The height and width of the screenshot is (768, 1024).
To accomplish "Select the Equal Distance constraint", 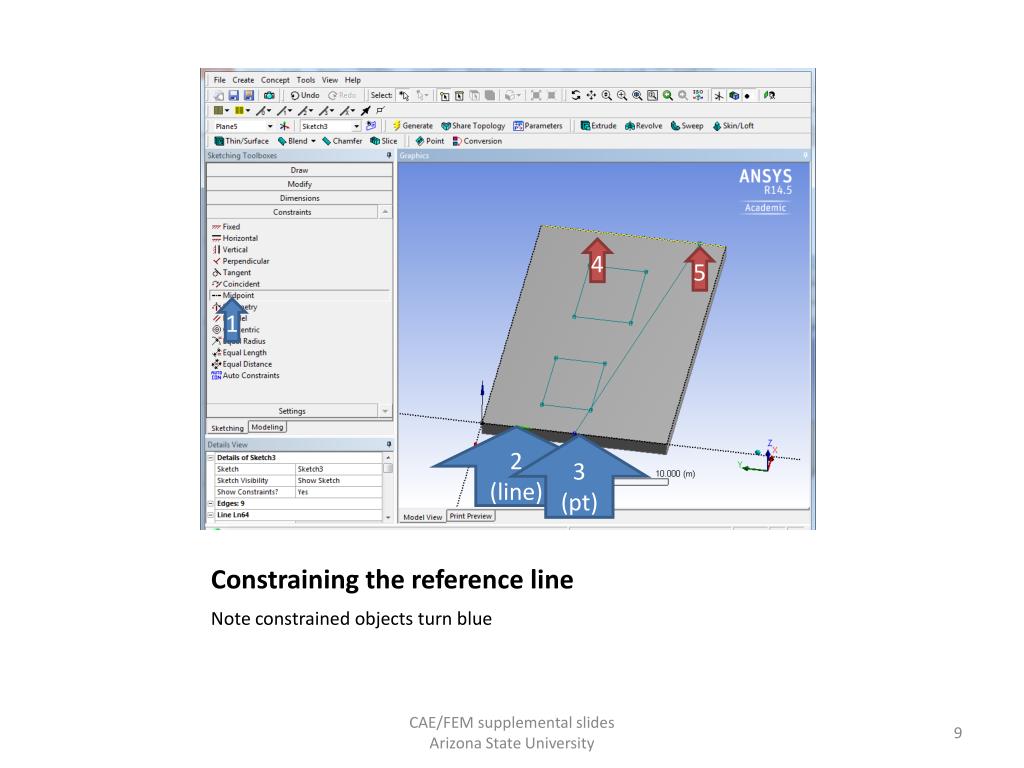I will click(x=242, y=364).
